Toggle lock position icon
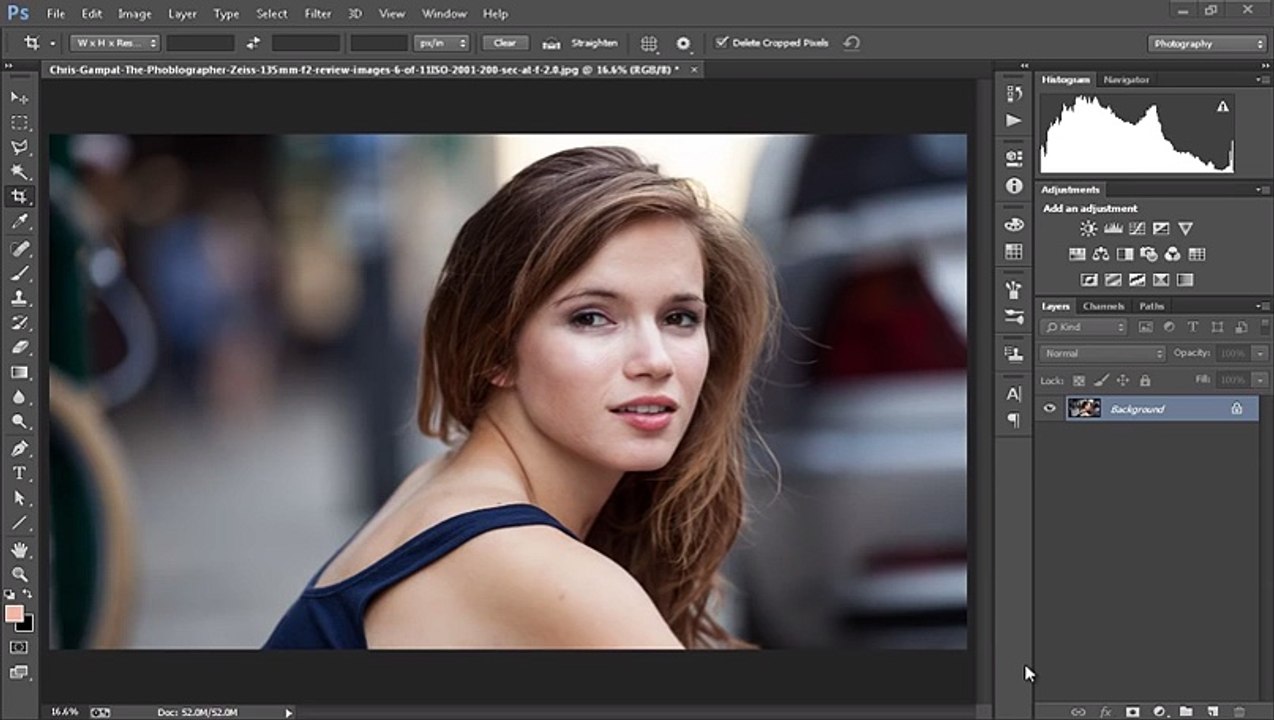 (1122, 380)
